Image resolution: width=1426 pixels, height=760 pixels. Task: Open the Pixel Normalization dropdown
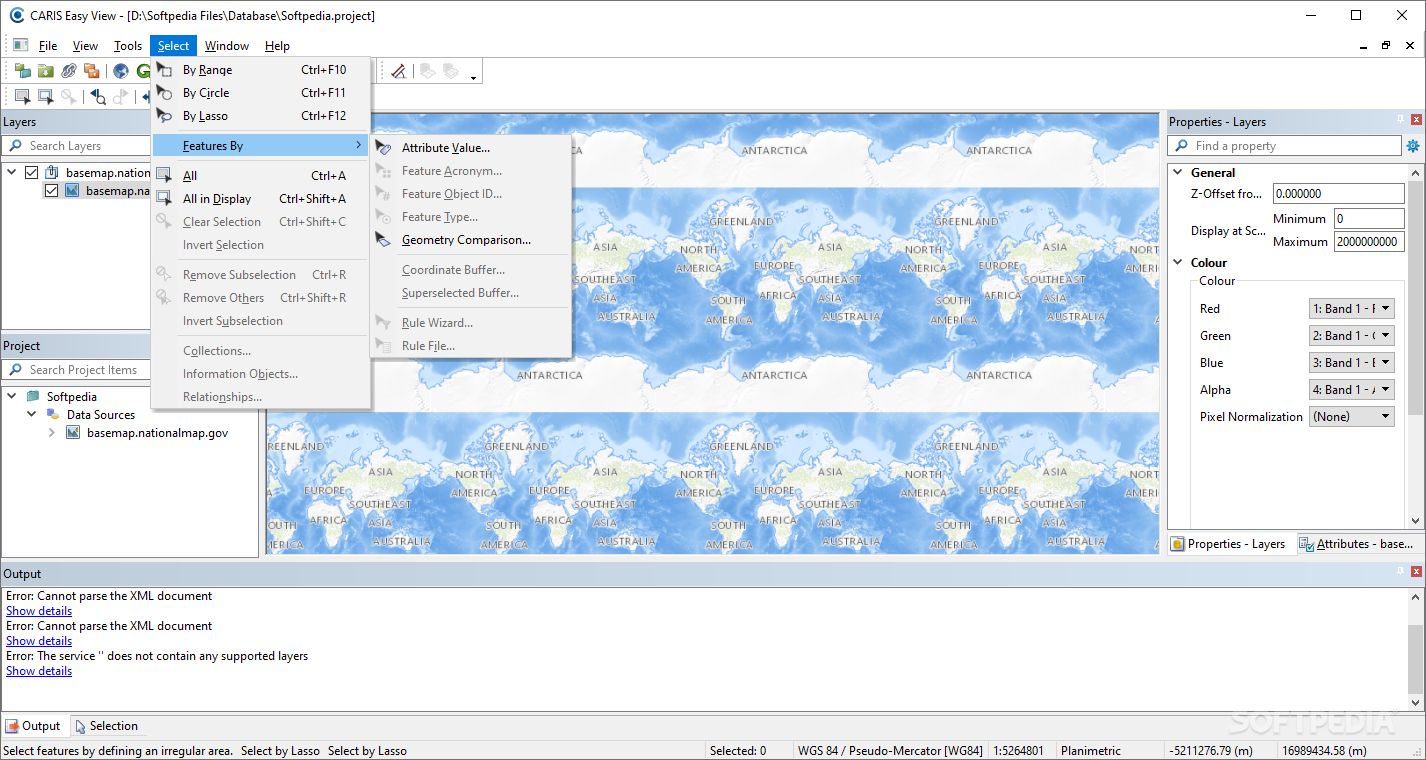(1352, 417)
